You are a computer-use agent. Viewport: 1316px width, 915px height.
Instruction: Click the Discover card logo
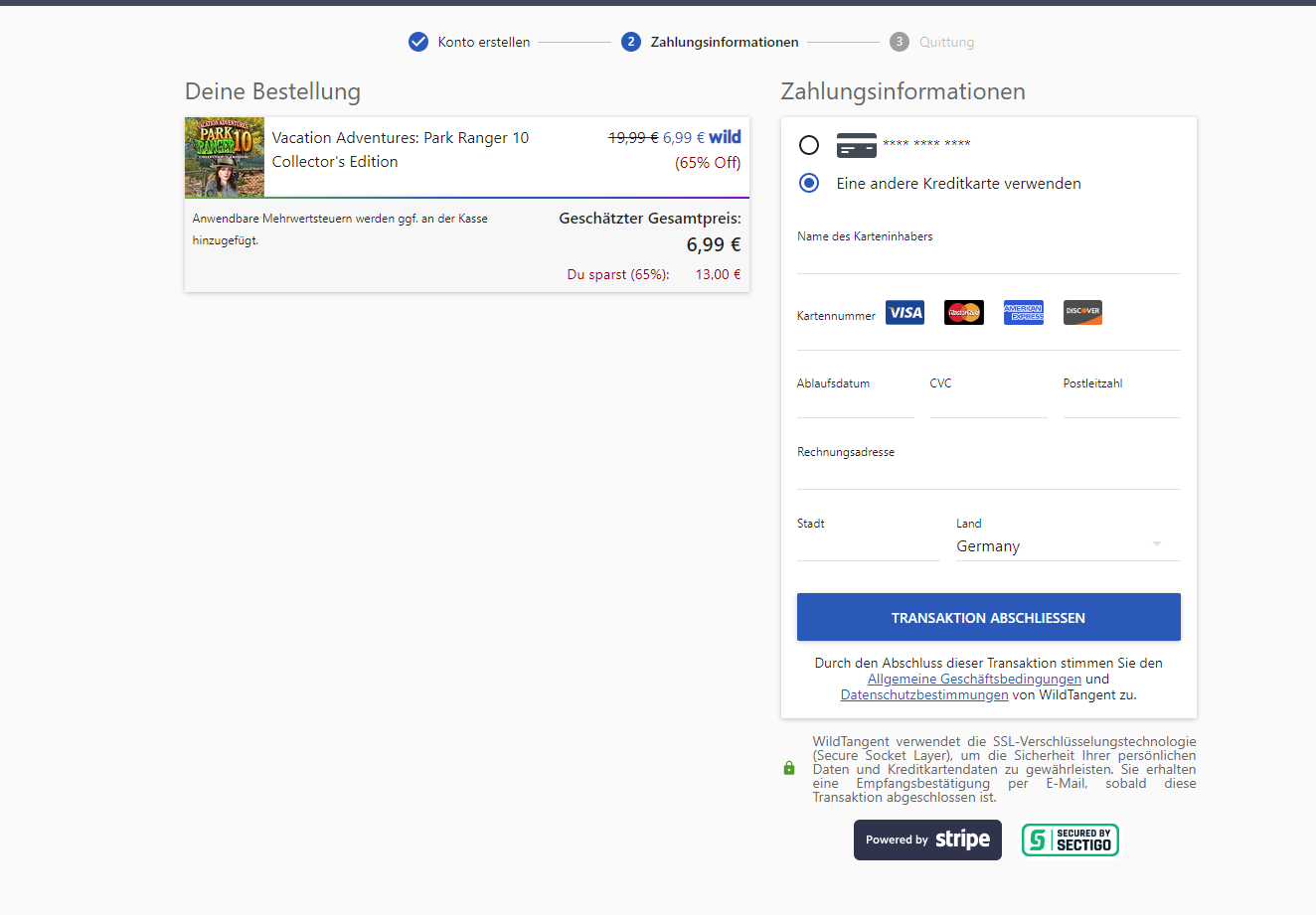point(1082,313)
